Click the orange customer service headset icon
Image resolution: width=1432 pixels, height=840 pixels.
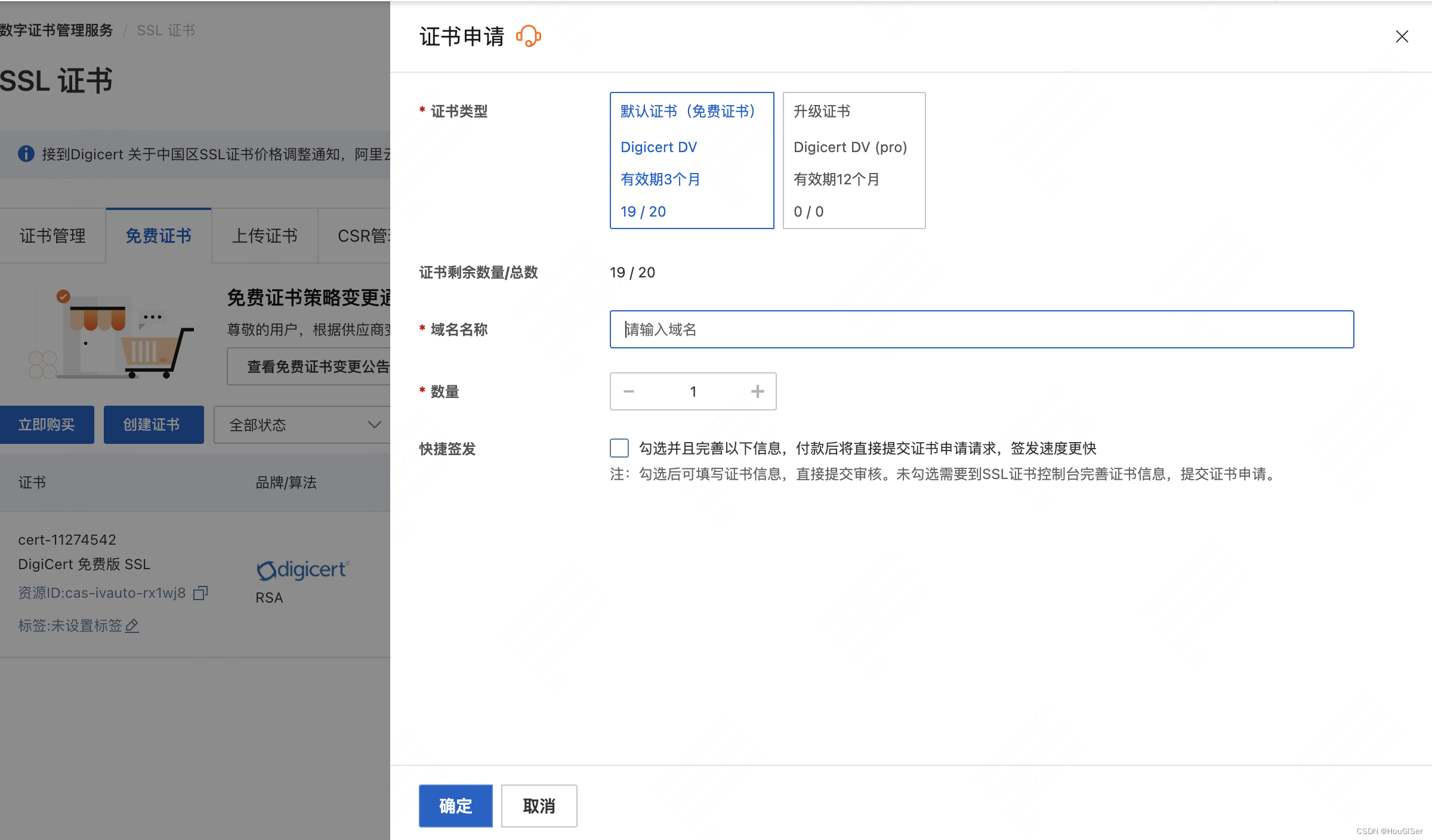[528, 36]
